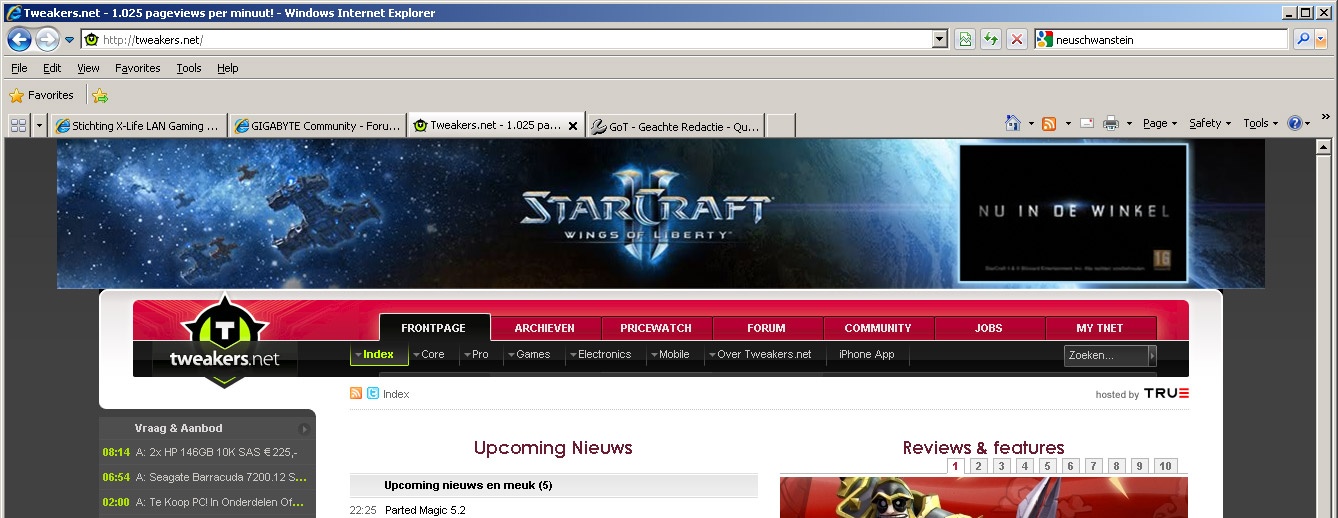Viewport: 1338px width, 518px height.
Task: Refresh the page with the green arrows
Action: click(991, 39)
